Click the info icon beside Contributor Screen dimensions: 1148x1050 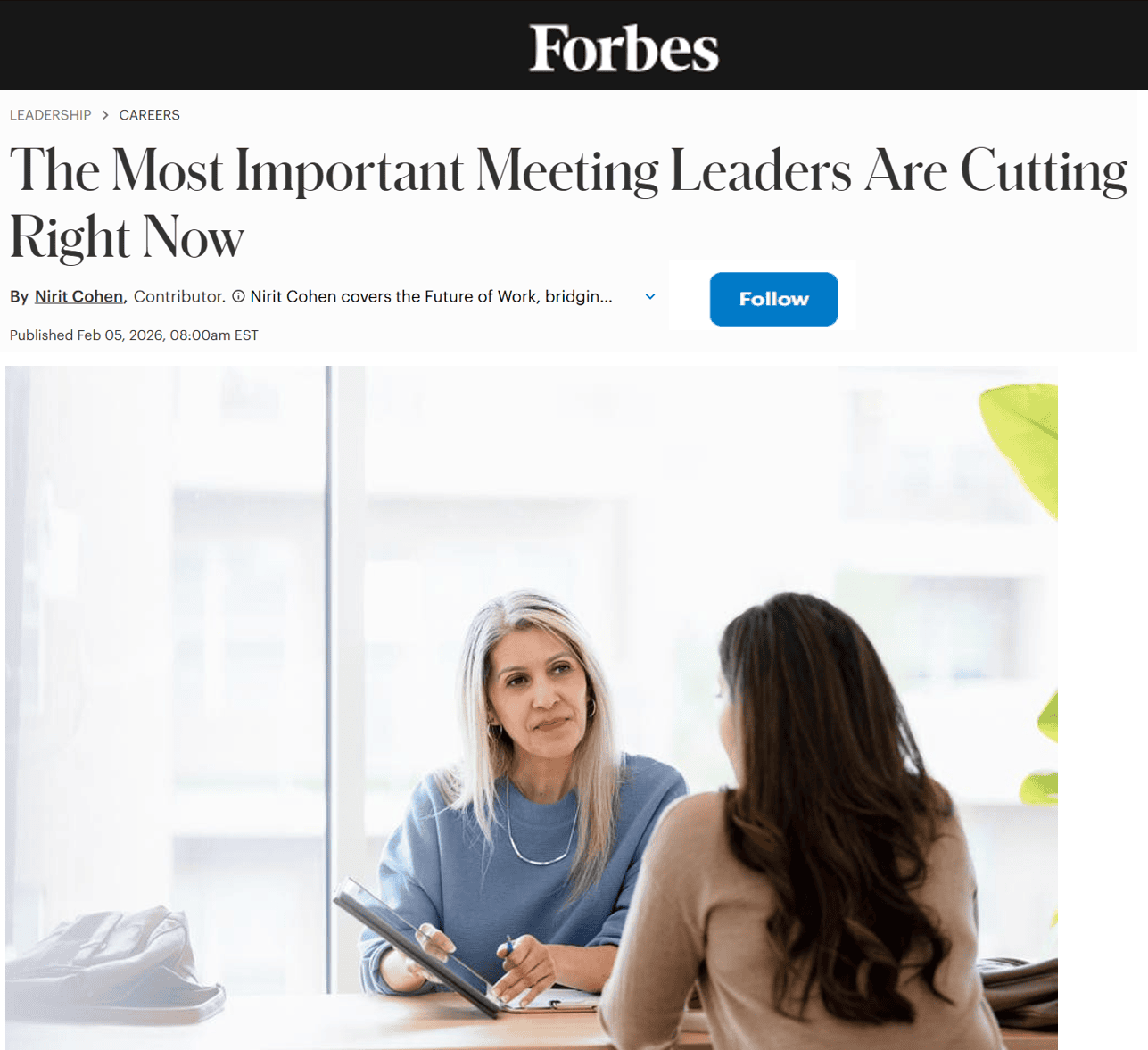coord(238,296)
